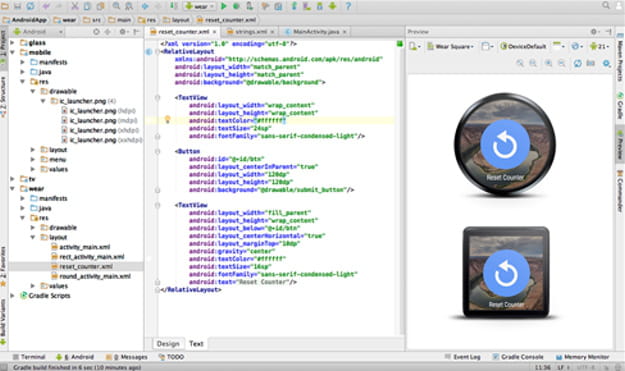Click the Preview refresh icon
625x371 pixels.
pyautogui.click(x=578, y=63)
